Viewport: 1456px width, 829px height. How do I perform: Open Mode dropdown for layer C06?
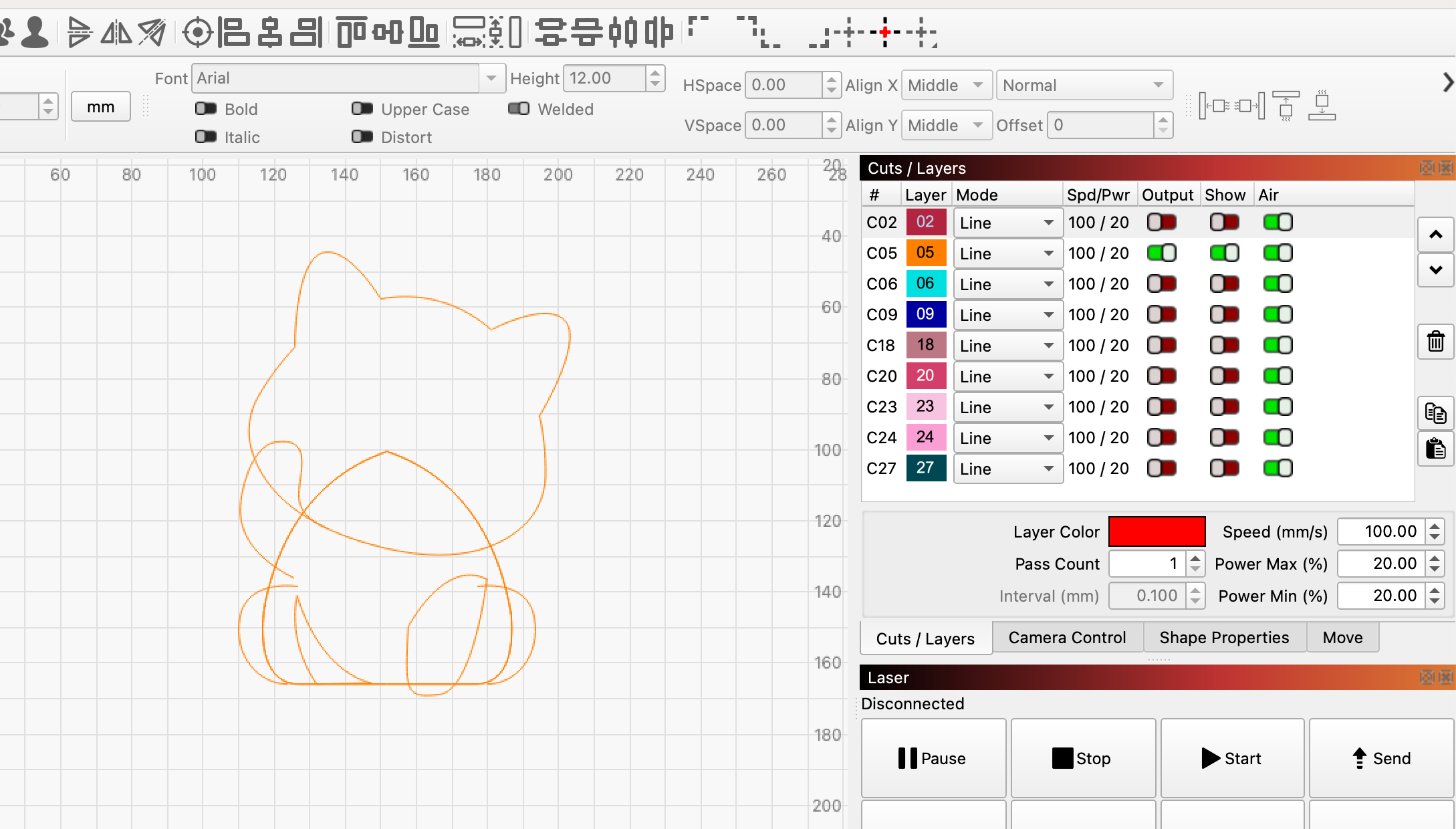[1008, 284]
